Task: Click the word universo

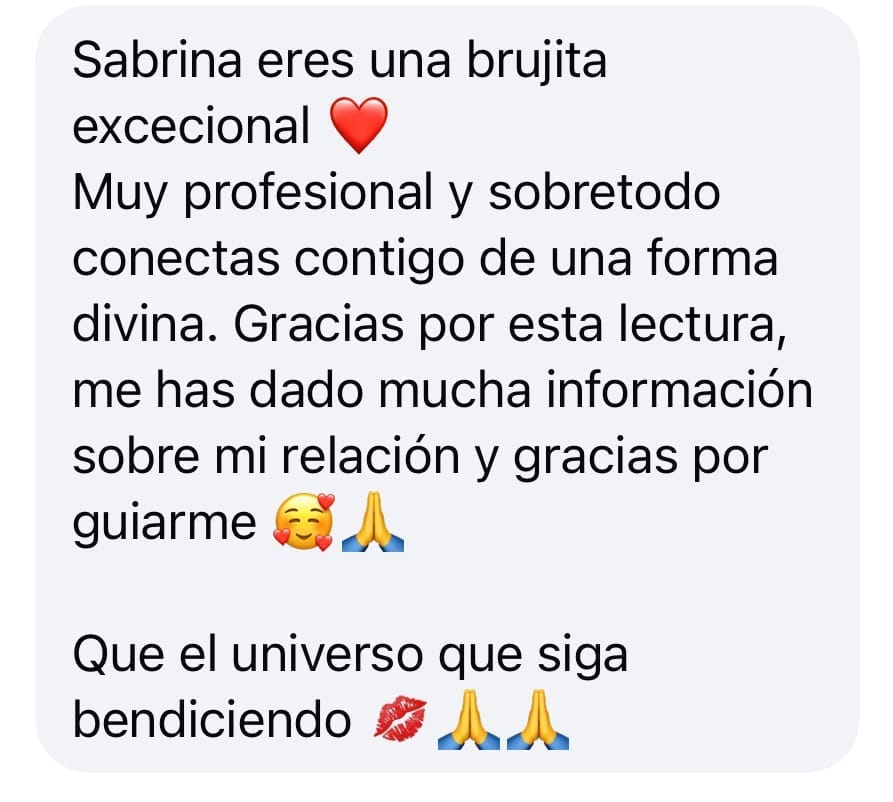Action: pyautogui.click(x=327, y=655)
